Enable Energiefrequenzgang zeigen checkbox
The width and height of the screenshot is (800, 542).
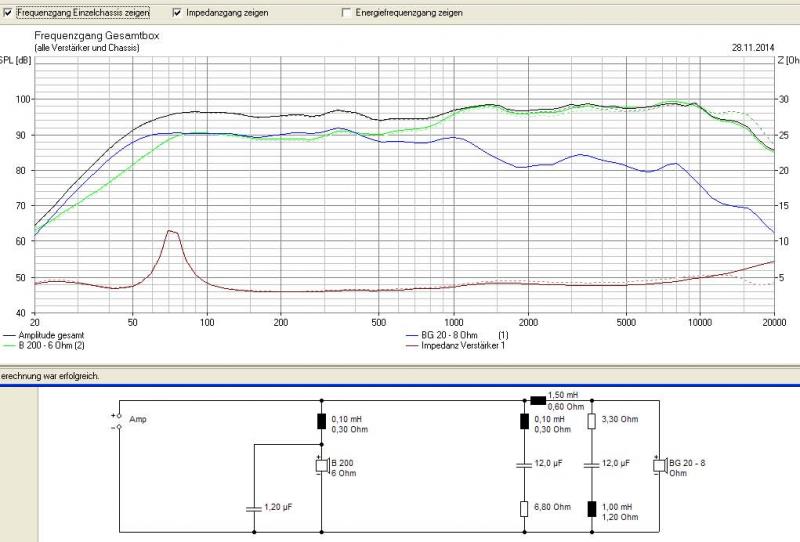point(347,13)
